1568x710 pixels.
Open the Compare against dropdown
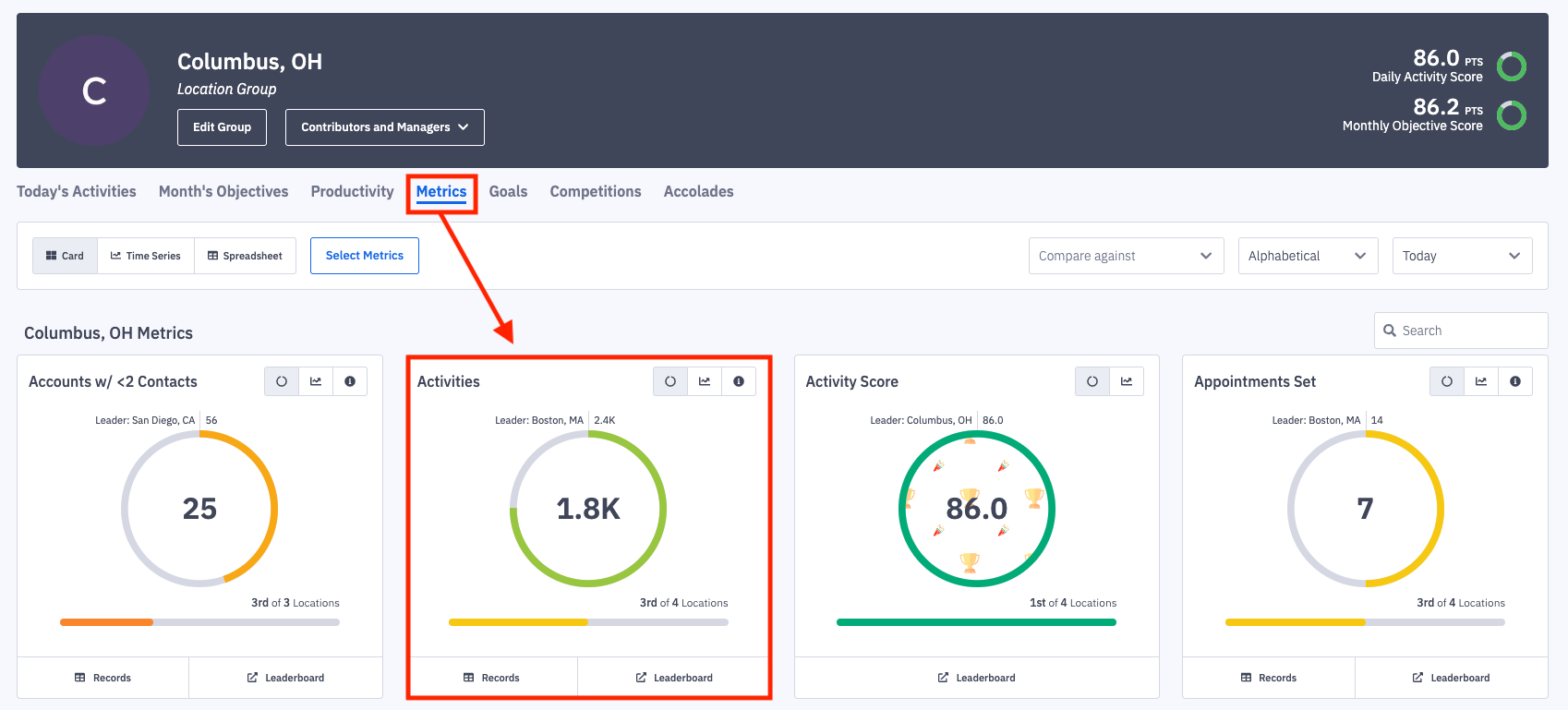(x=1126, y=256)
